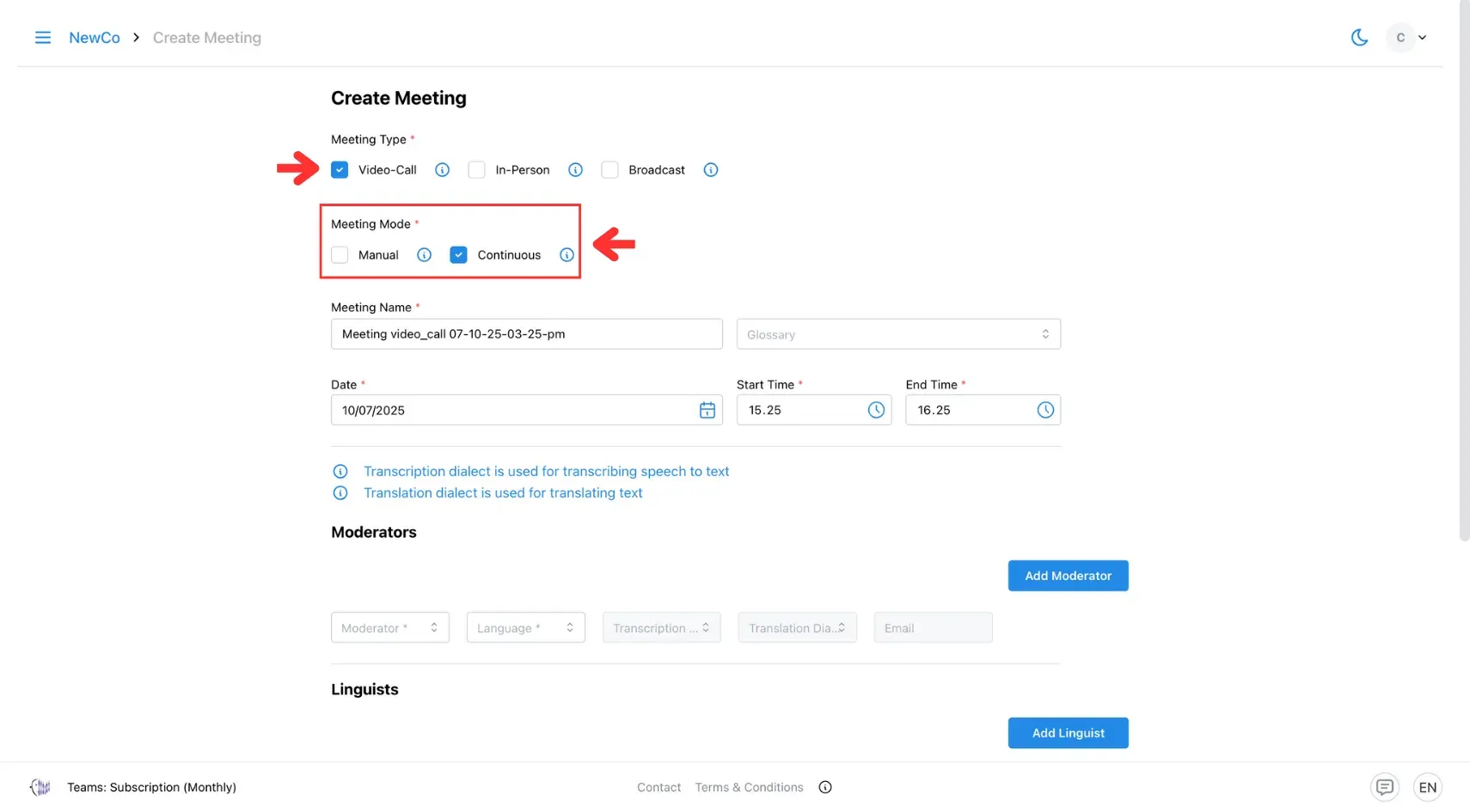Open the chat feedback icon
The width and height of the screenshot is (1470, 812).
click(1384, 787)
